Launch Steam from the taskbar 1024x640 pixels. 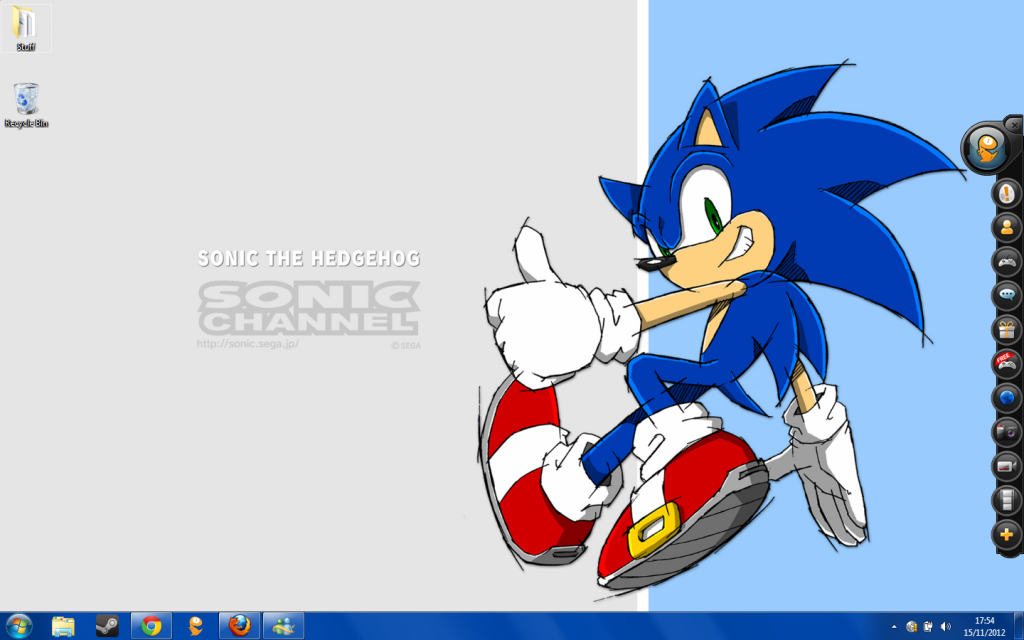coord(107,626)
